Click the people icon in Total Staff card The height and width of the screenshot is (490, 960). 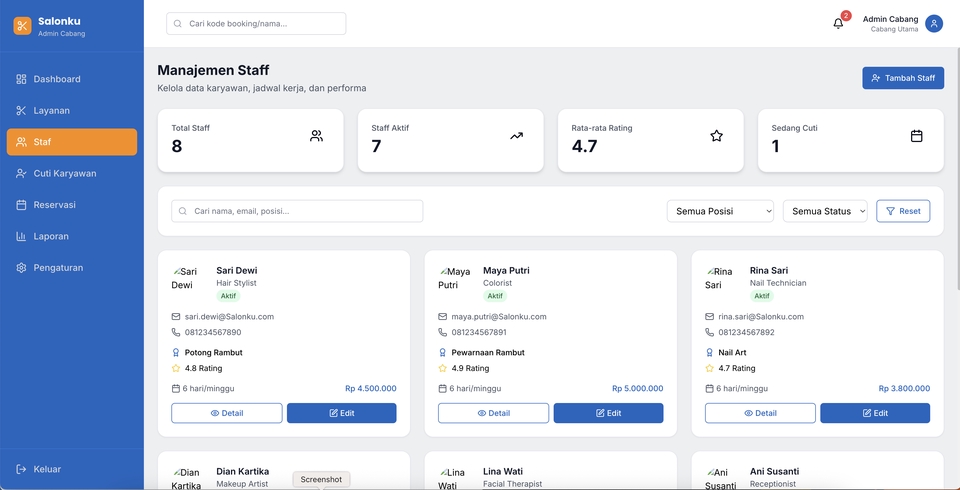316,136
